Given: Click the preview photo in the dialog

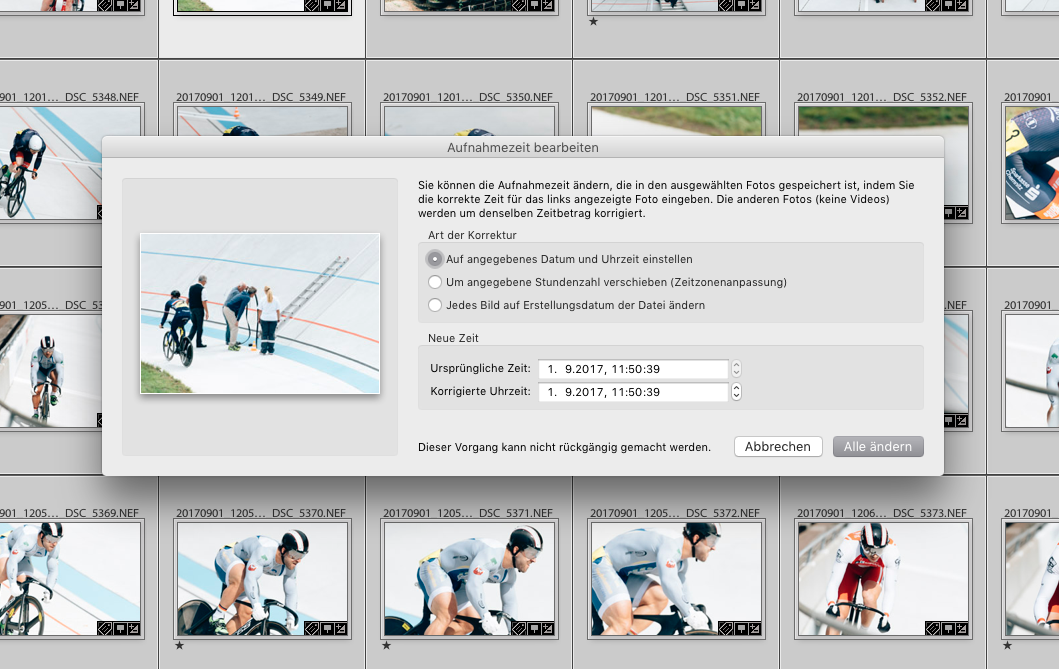Looking at the screenshot, I should coord(260,314).
